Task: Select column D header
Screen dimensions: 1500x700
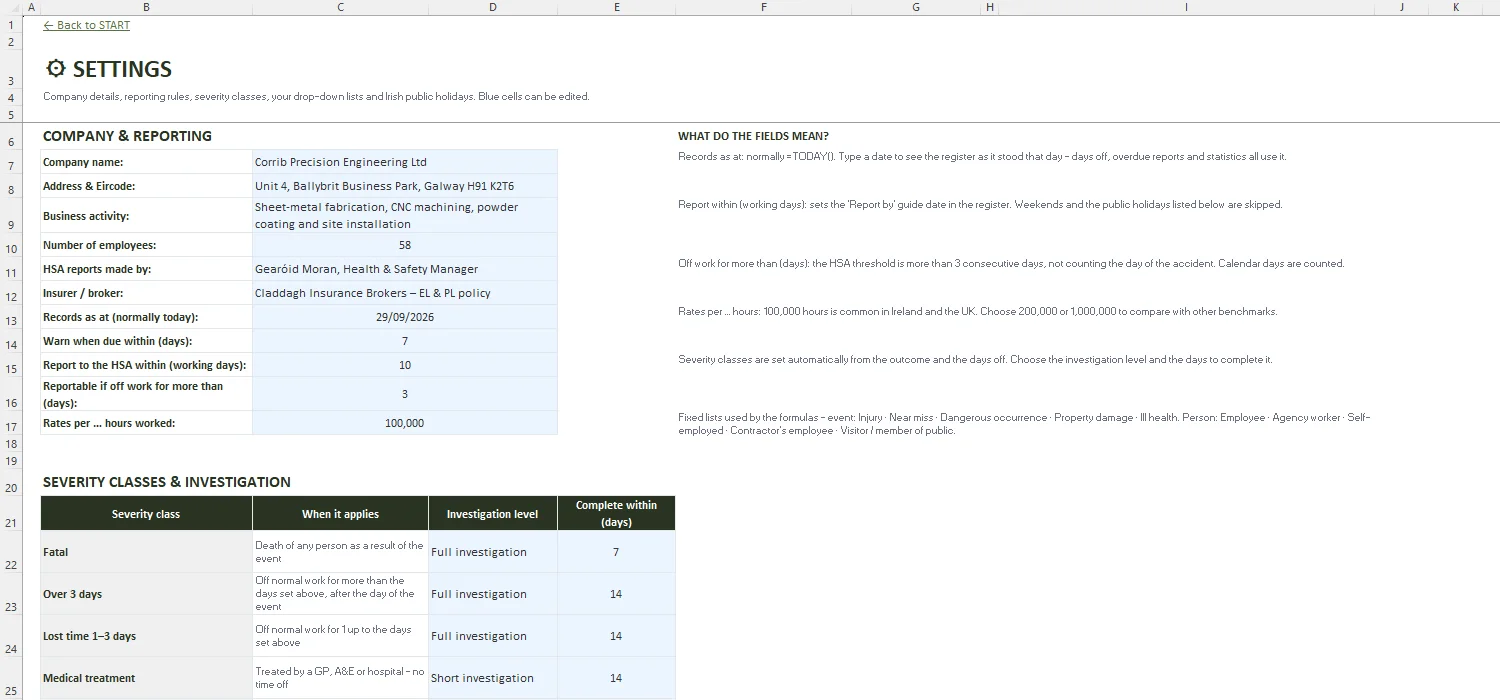Action: 492,7
